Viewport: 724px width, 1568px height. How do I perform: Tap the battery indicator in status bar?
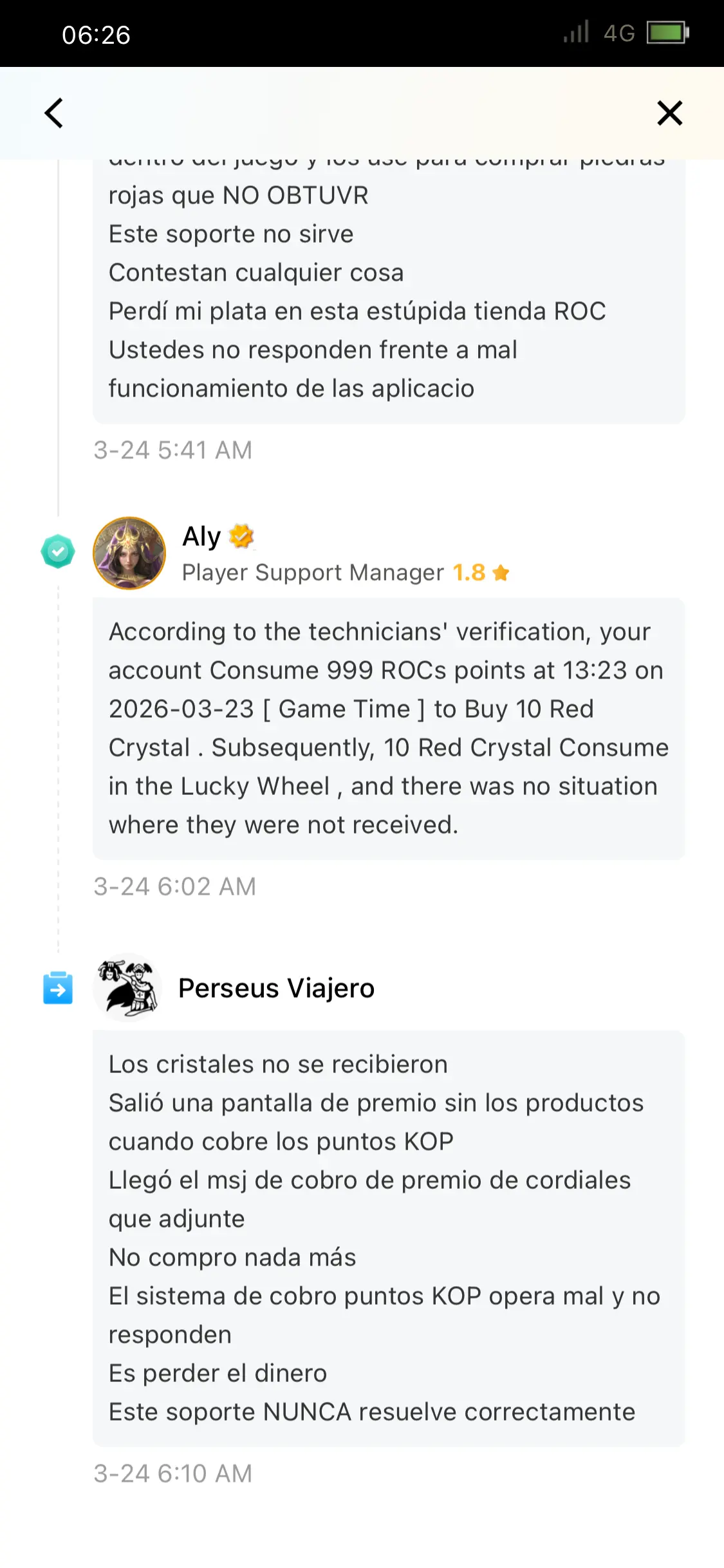click(666, 33)
